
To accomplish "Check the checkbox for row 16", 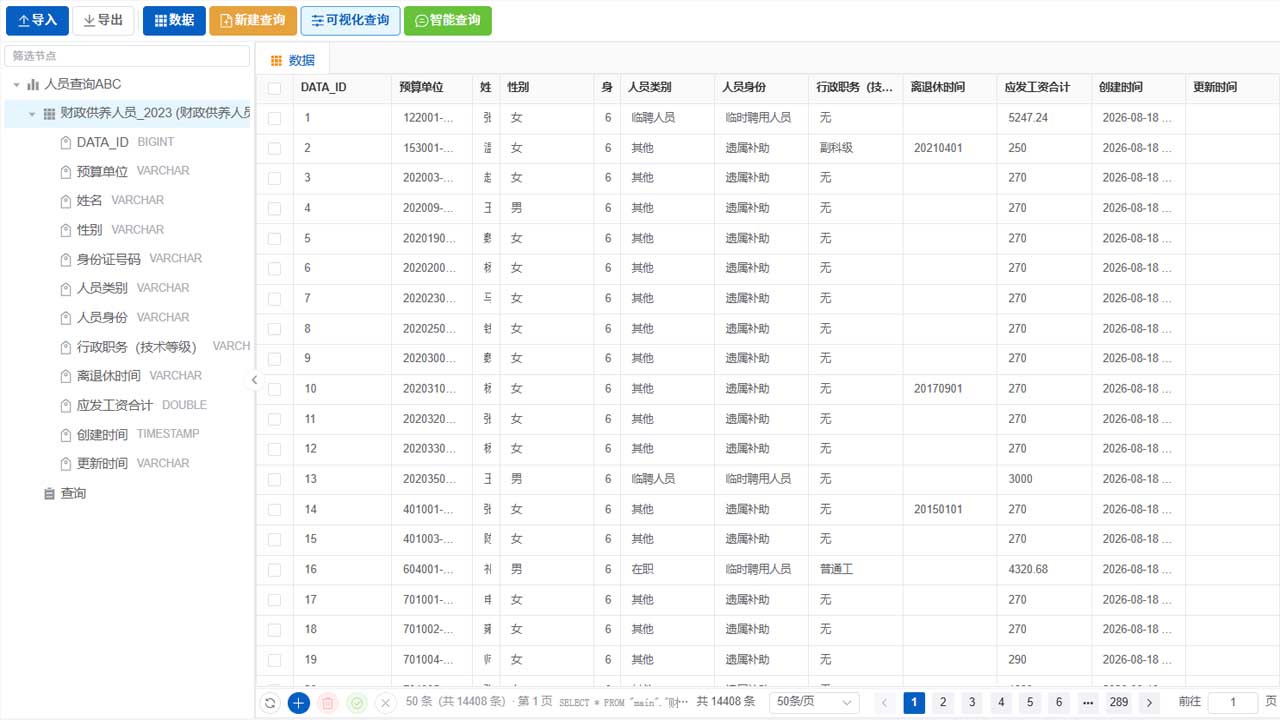I will pos(274,569).
